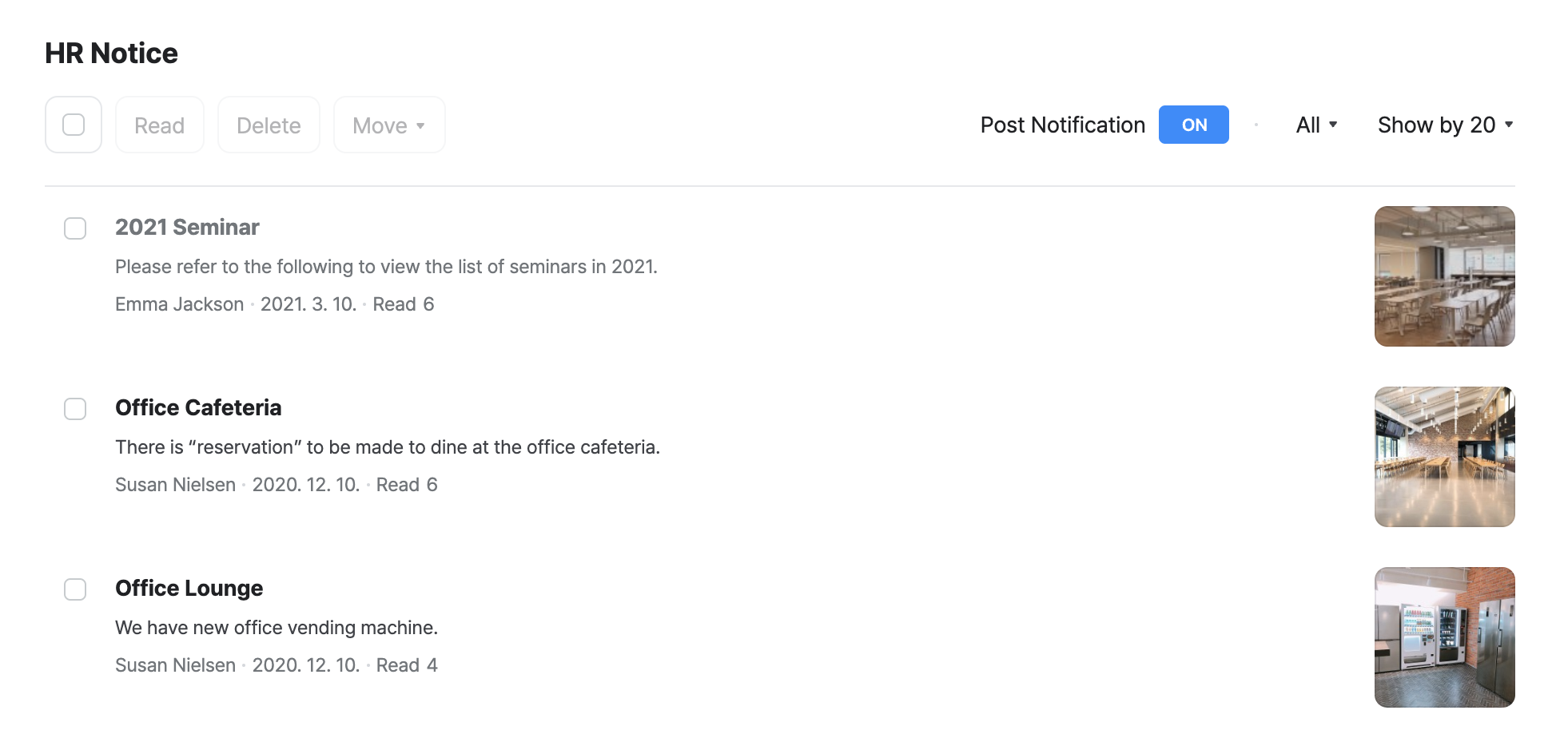View the seminar room thumbnail image
1568x730 pixels.
pos(1444,276)
